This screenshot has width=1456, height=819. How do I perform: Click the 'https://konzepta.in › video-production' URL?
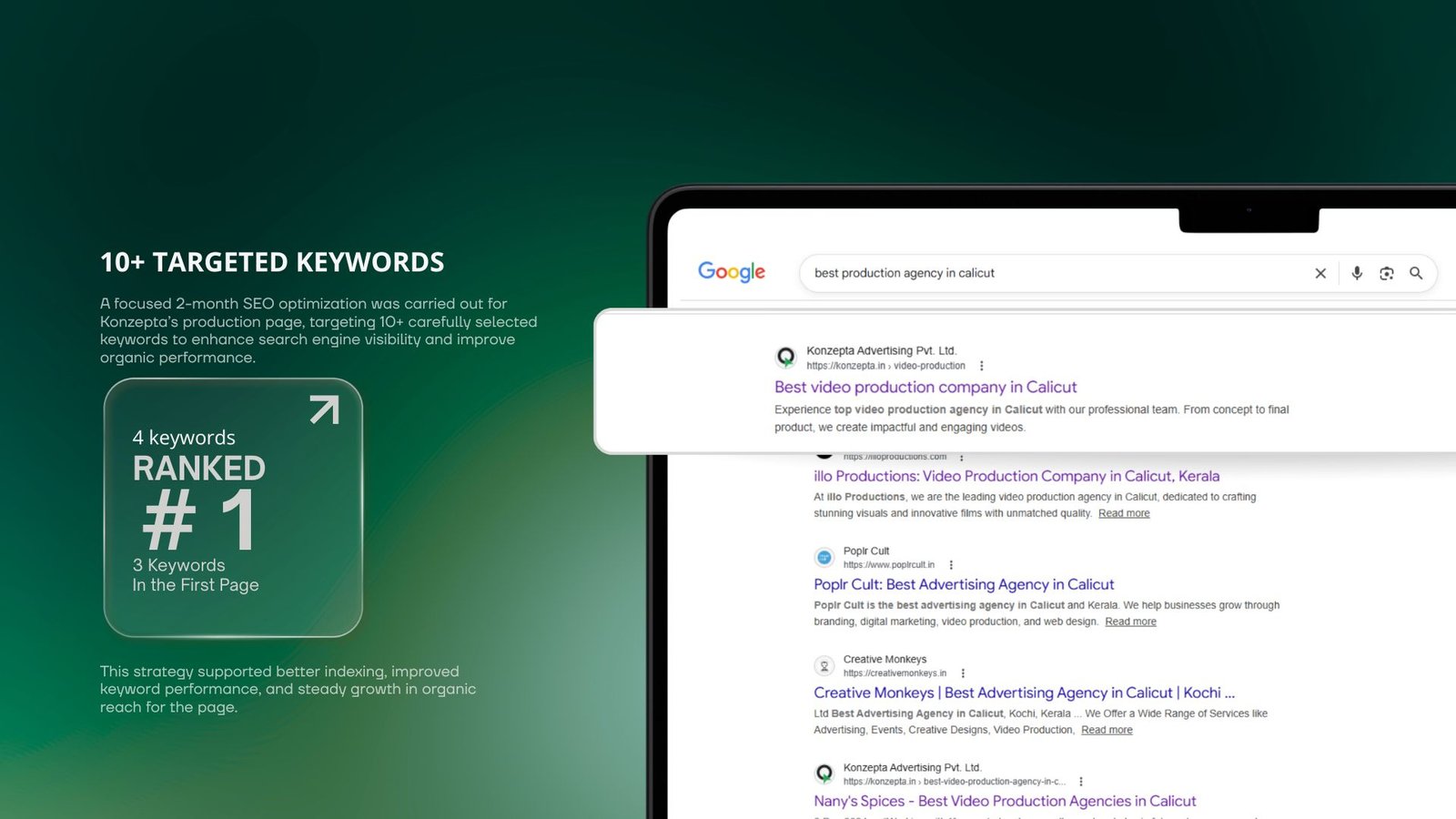tap(885, 366)
